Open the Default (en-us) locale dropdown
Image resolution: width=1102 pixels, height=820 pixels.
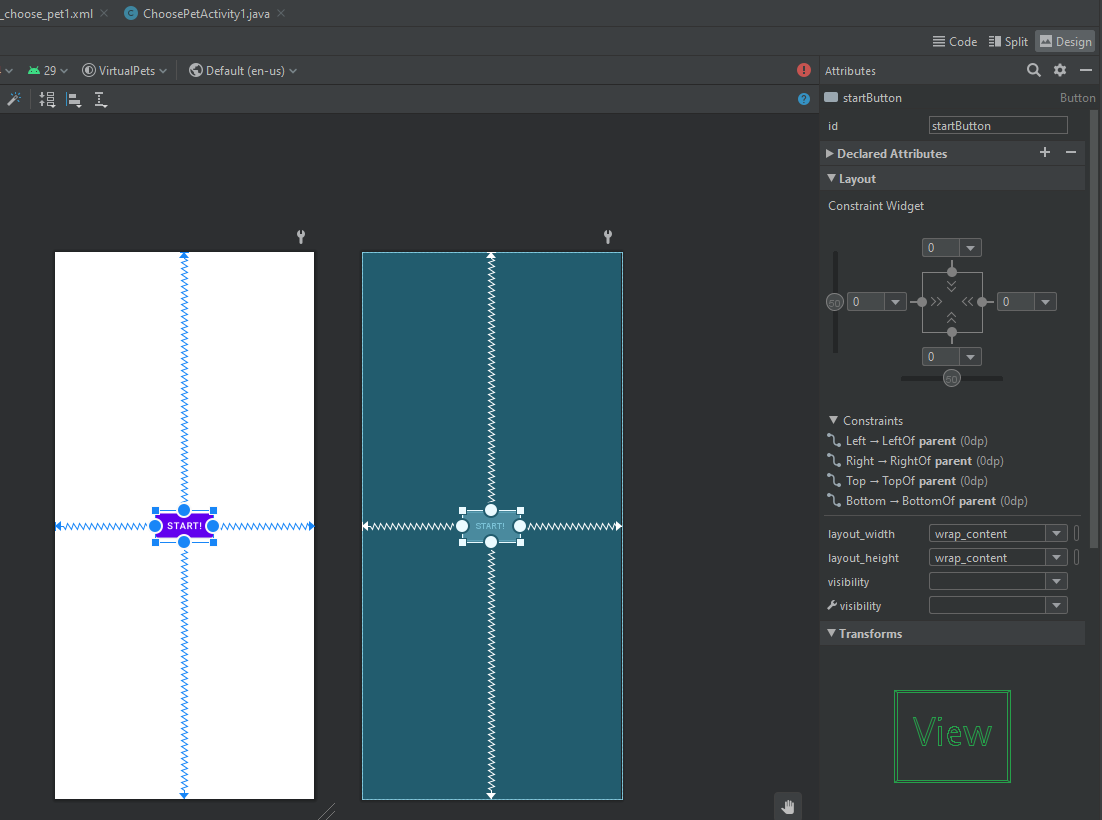tap(244, 71)
